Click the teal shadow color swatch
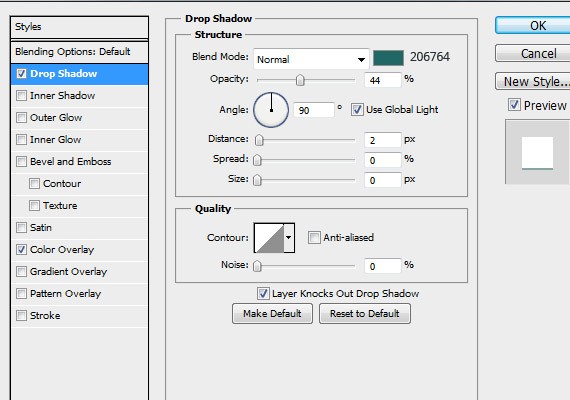 pos(388,58)
